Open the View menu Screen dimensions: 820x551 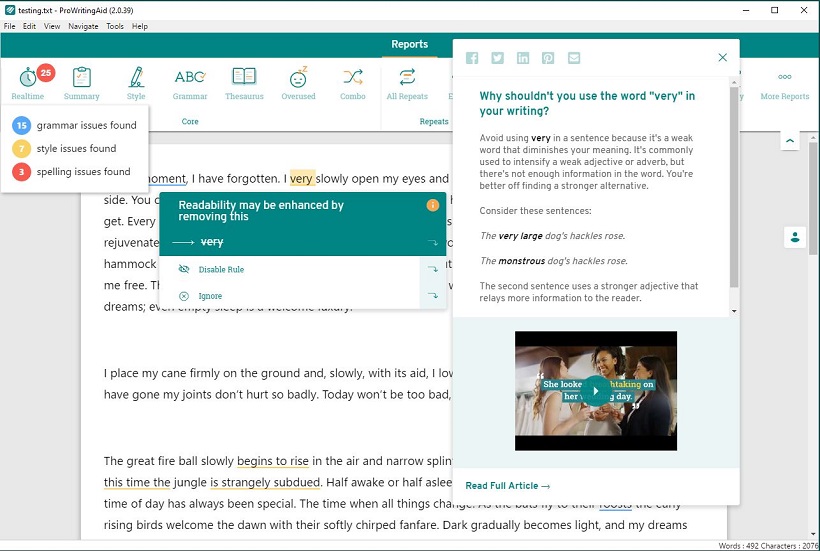tap(52, 26)
